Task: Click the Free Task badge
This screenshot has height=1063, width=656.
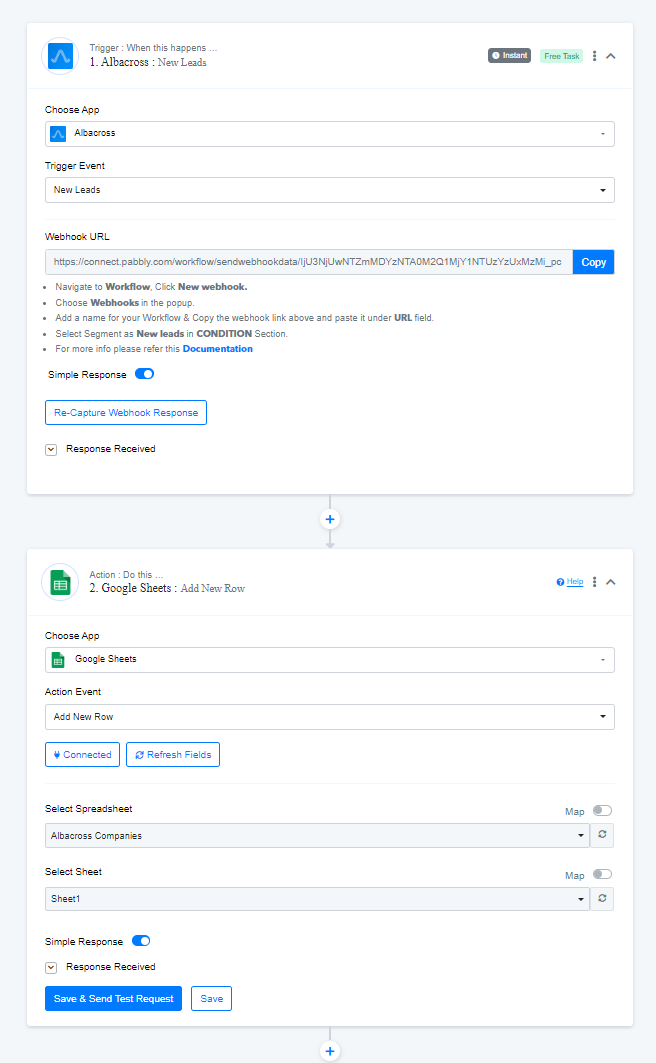Action: [x=561, y=56]
